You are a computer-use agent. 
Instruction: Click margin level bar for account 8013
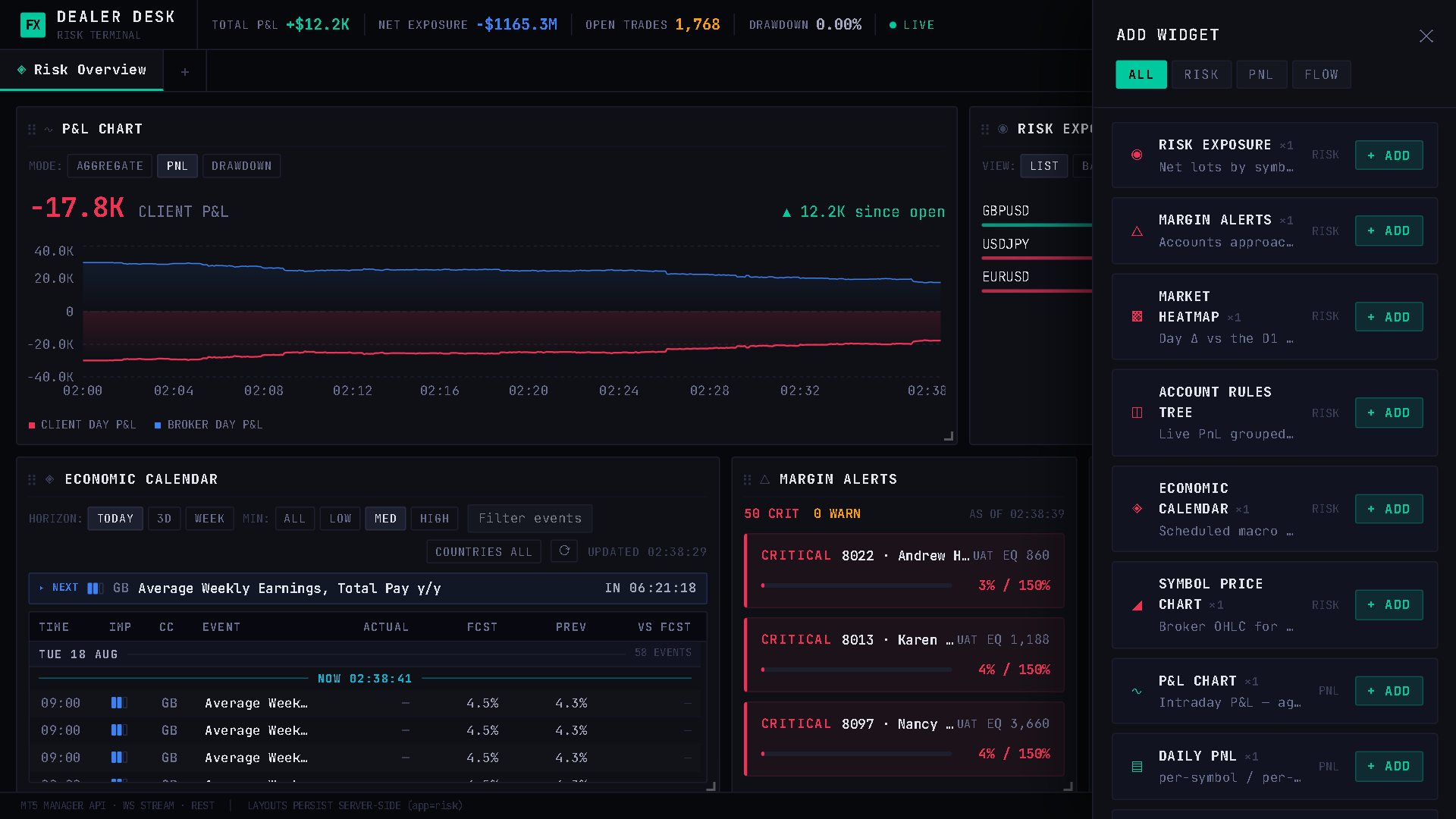pos(856,670)
